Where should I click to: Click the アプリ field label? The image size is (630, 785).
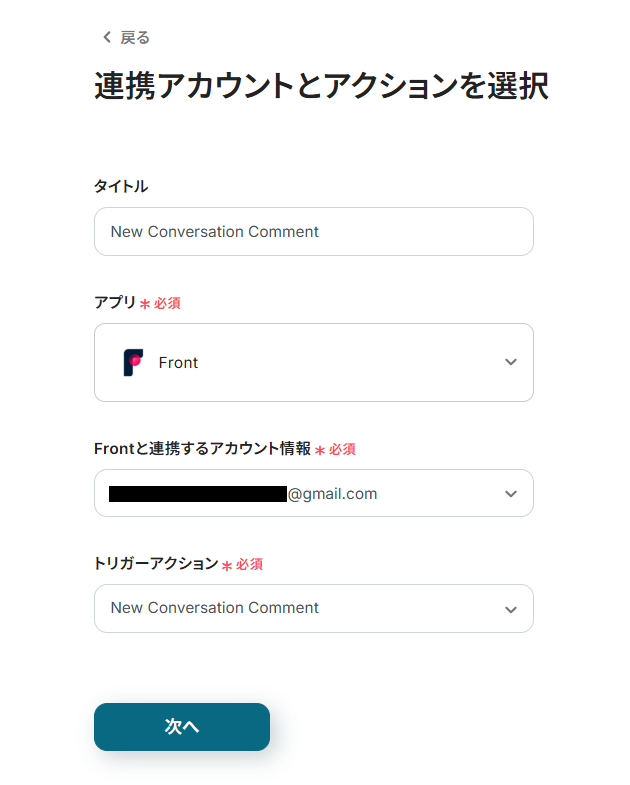coord(115,302)
